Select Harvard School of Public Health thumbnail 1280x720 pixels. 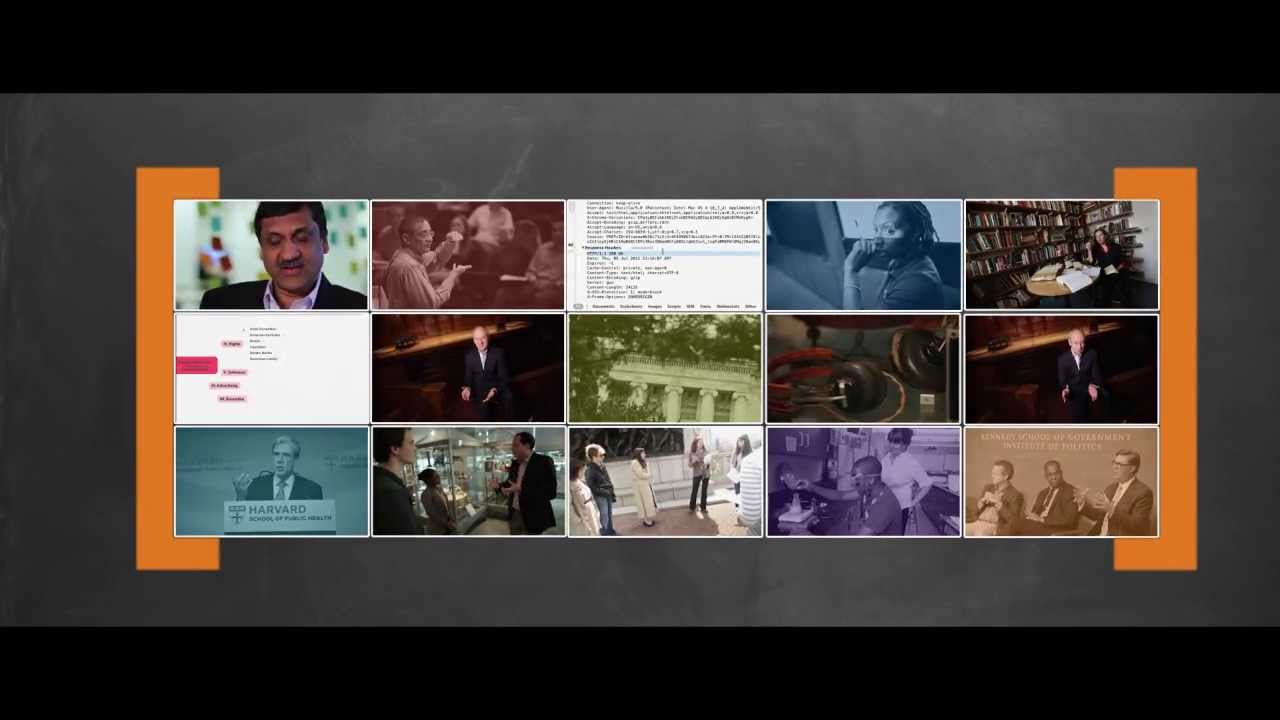271,482
